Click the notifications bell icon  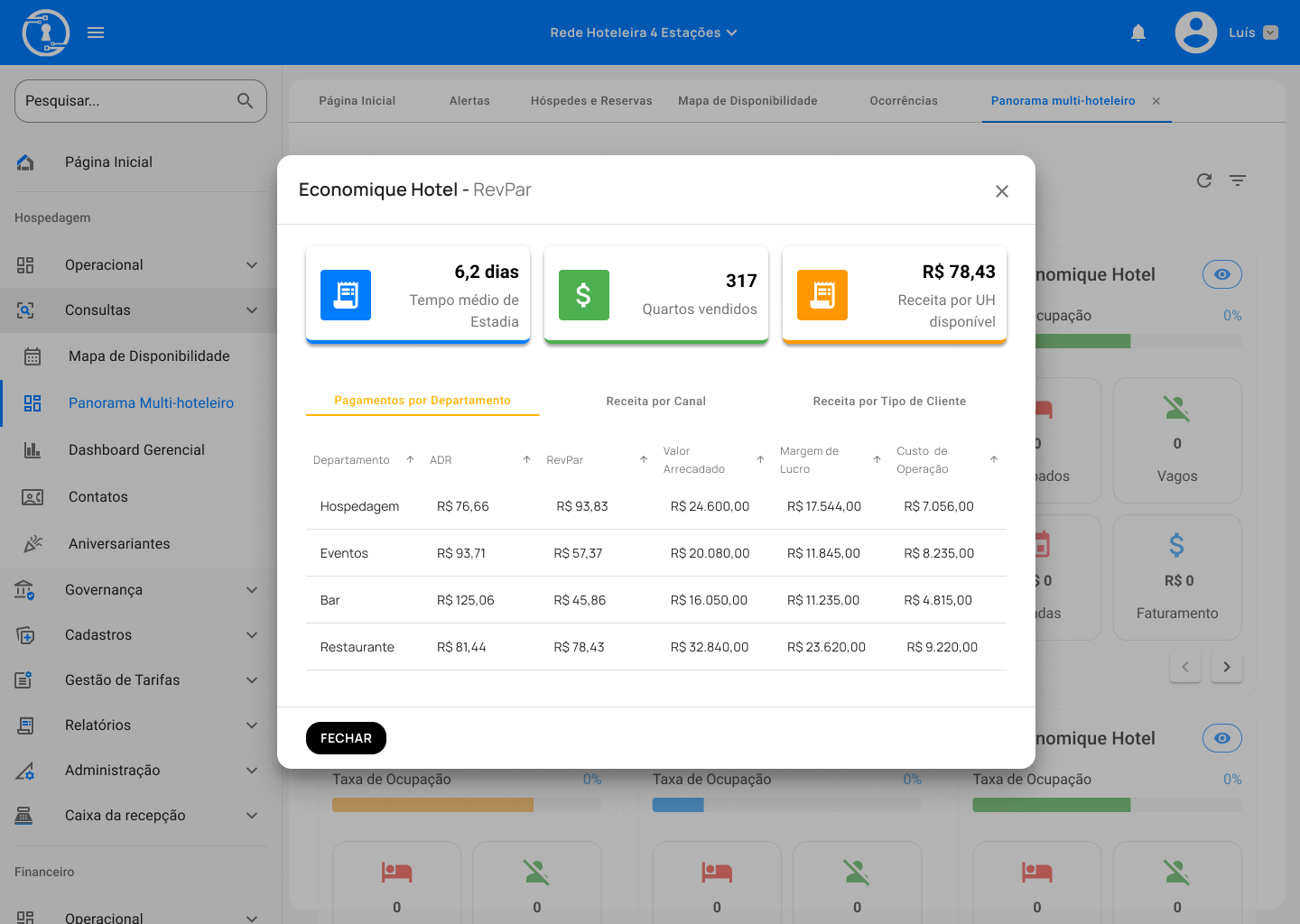[1138, 32]
